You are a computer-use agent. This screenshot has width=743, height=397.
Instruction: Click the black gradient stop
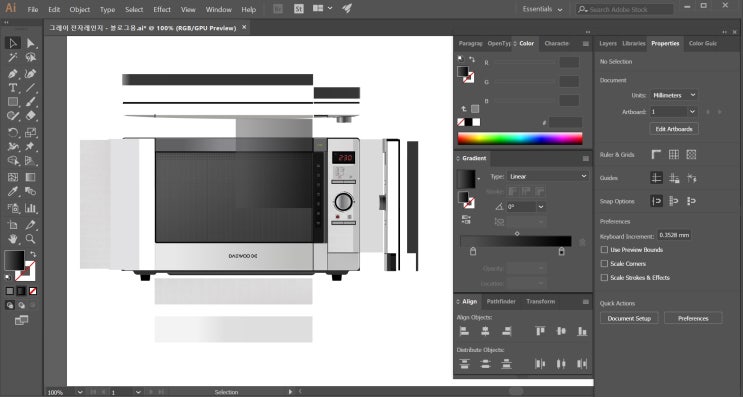tap(562, 251)
